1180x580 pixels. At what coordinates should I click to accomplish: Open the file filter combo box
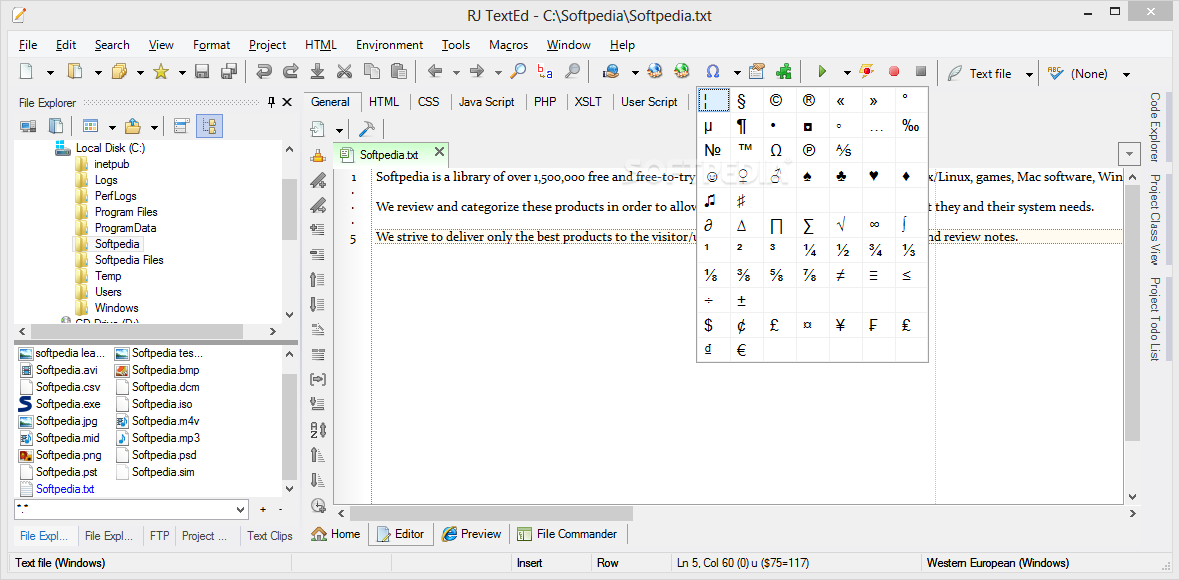coord(131,509)
